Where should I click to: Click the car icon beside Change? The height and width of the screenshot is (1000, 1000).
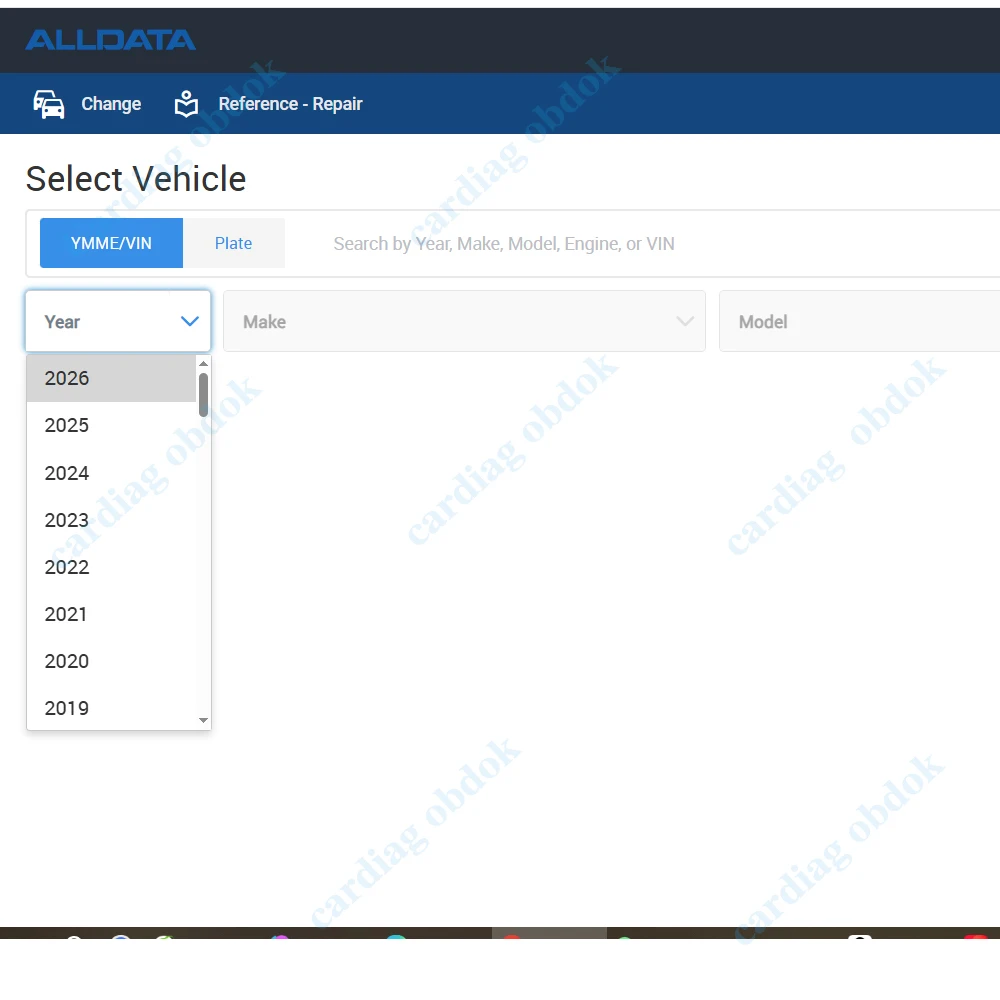48,103
